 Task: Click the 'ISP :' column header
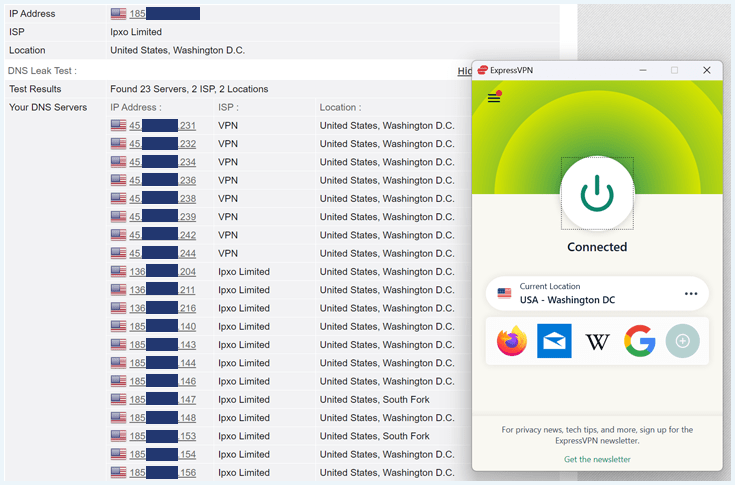click(x=228, y=107)
